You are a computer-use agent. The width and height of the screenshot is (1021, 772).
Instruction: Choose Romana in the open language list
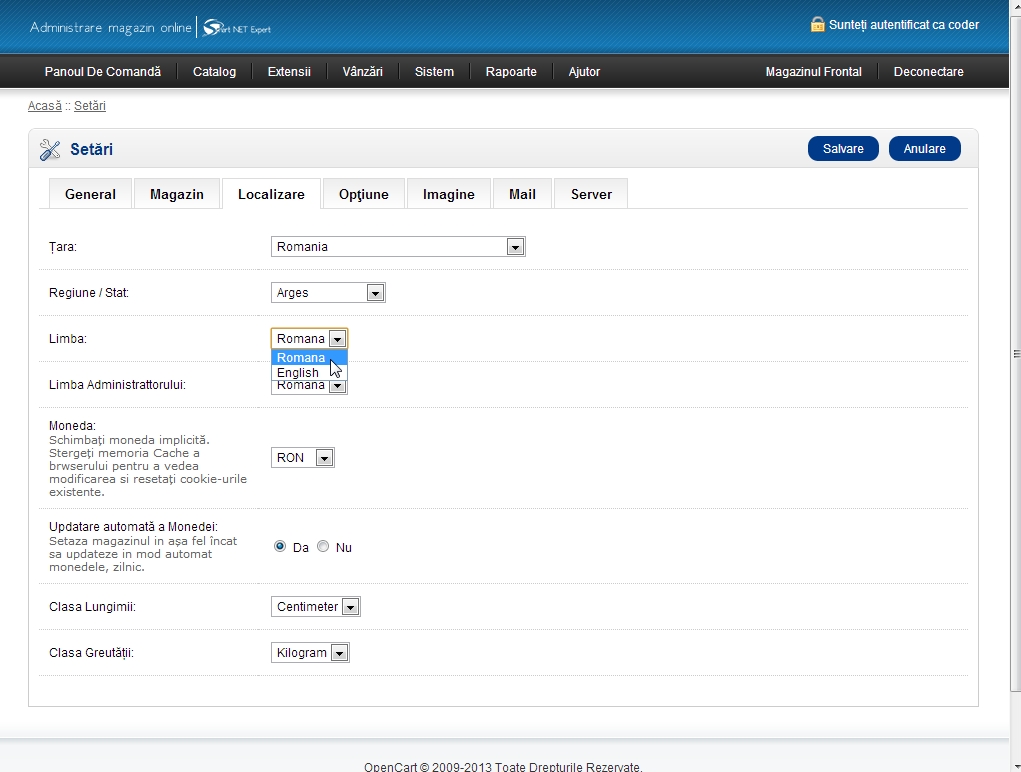(x=301, y=358)
